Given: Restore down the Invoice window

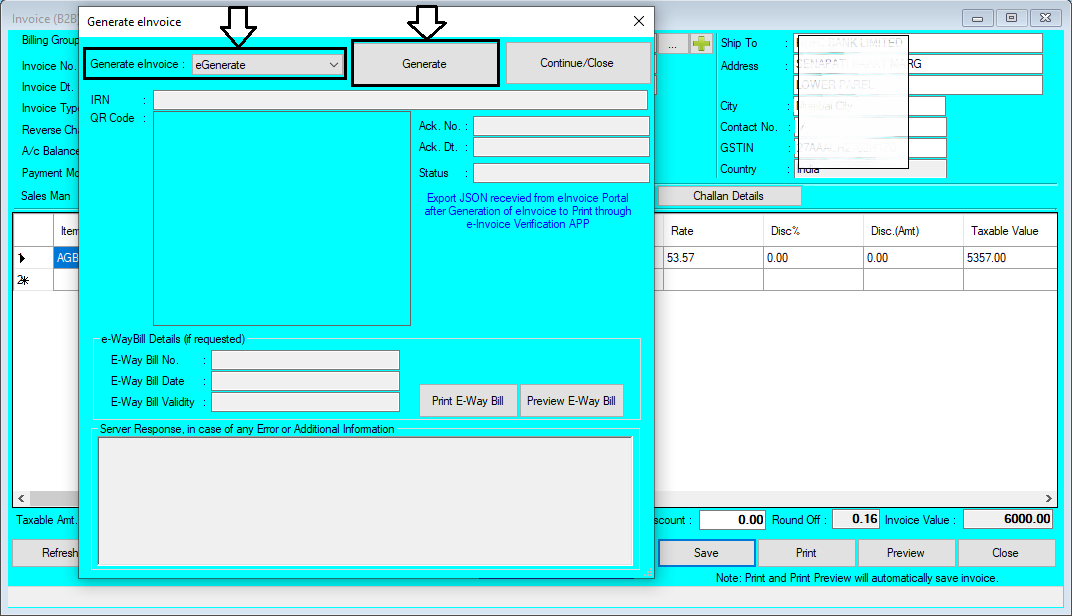Looking at the screenshot, I should [1009, 17].
